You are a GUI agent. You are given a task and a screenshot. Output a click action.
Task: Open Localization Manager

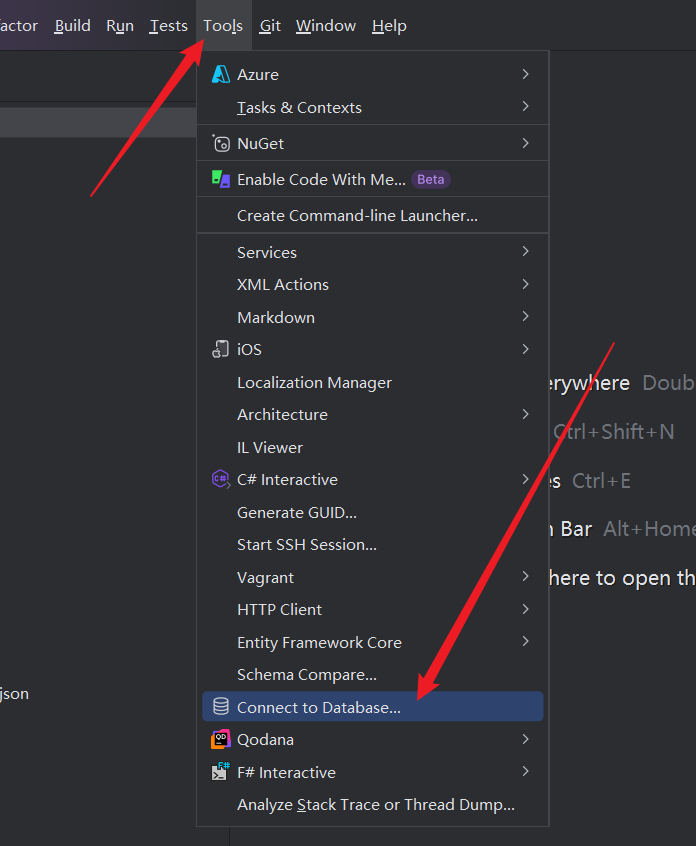pos(372,382)
